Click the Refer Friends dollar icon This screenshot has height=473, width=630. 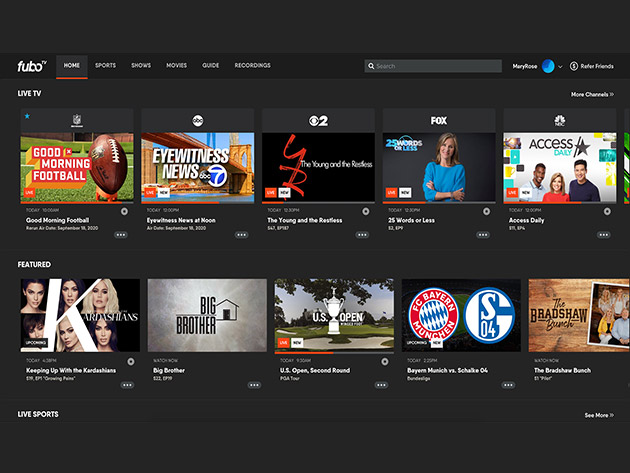574,66
